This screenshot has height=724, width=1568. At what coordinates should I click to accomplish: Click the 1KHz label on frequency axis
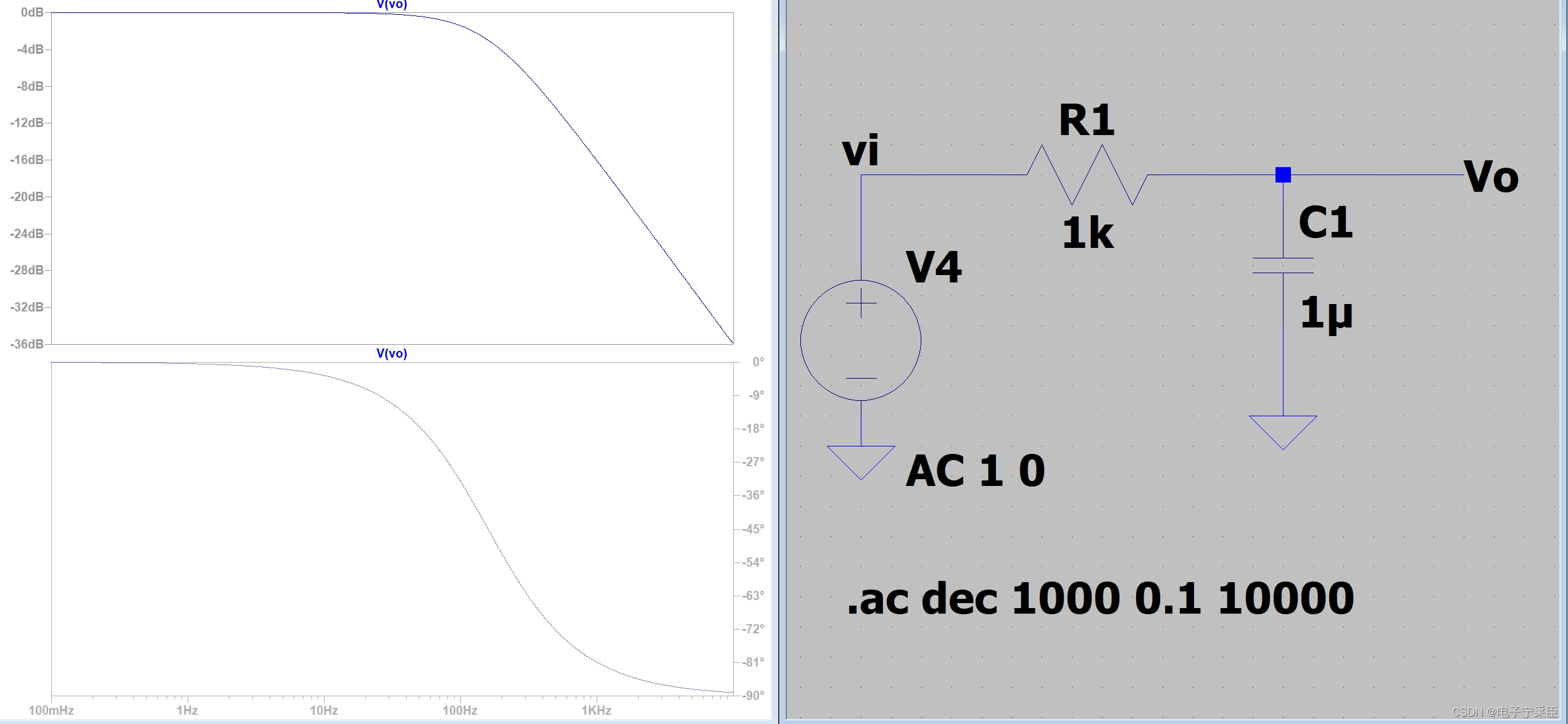coord(596,710)
